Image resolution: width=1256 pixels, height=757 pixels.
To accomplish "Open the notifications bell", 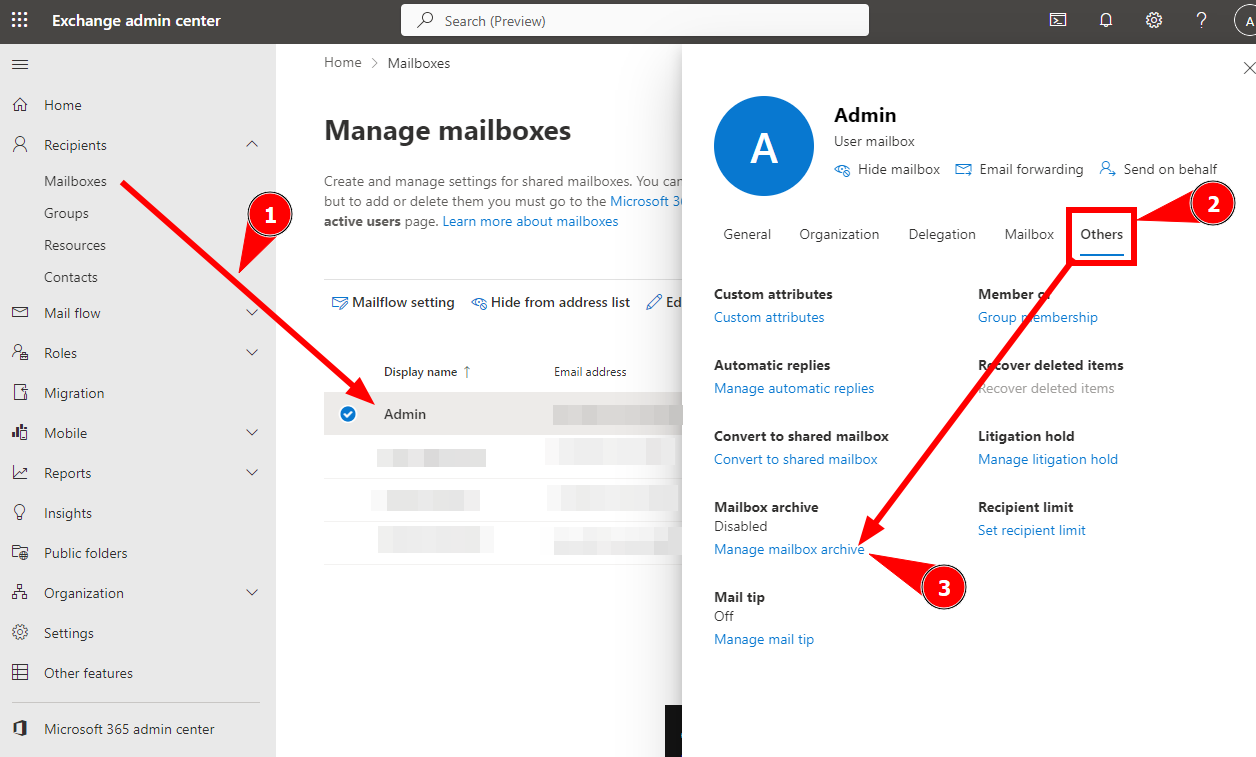I will pos(1106,20).
